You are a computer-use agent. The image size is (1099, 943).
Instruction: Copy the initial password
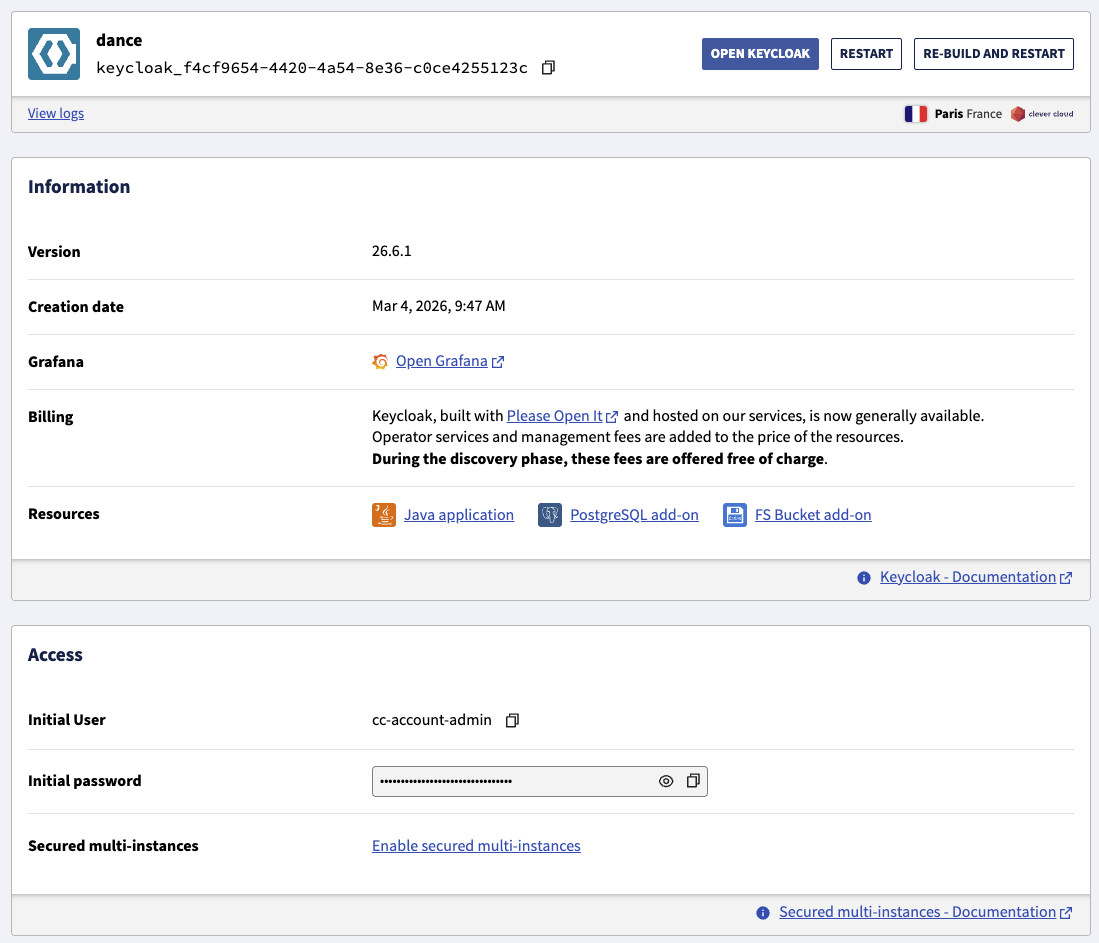click(693, 781)
